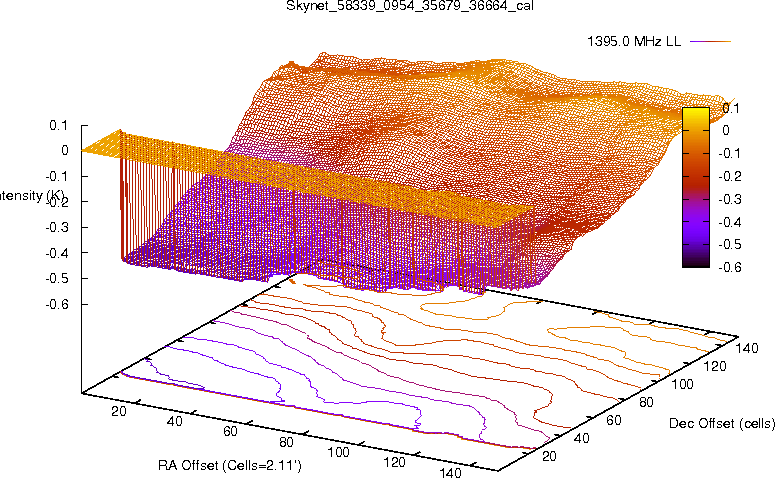Click the RA Offset tick label 100
775x478 pixels.
tap(339, 452)
